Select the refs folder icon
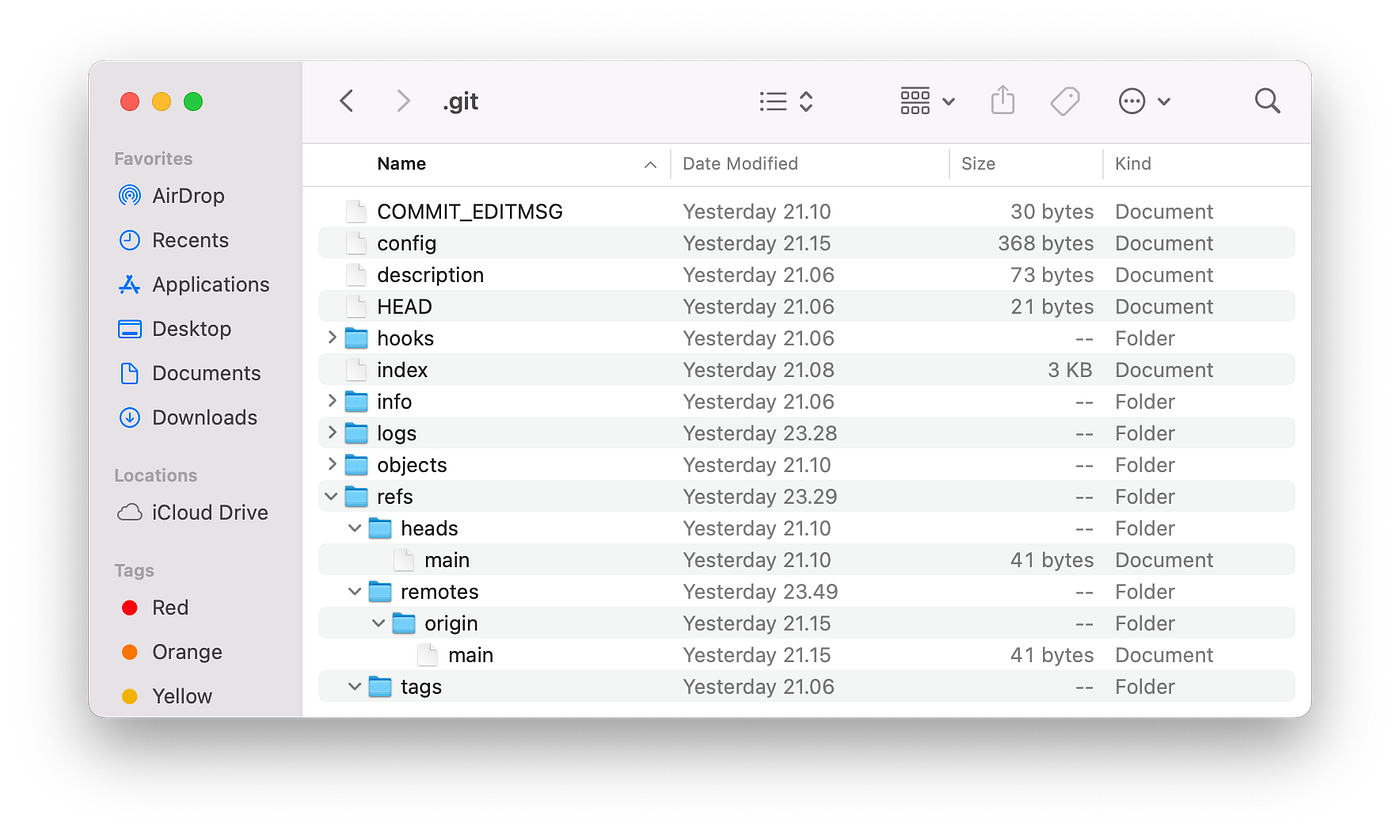Viewport: 1400px width, 835px height. pyautogui.click(x=356, y=496)
